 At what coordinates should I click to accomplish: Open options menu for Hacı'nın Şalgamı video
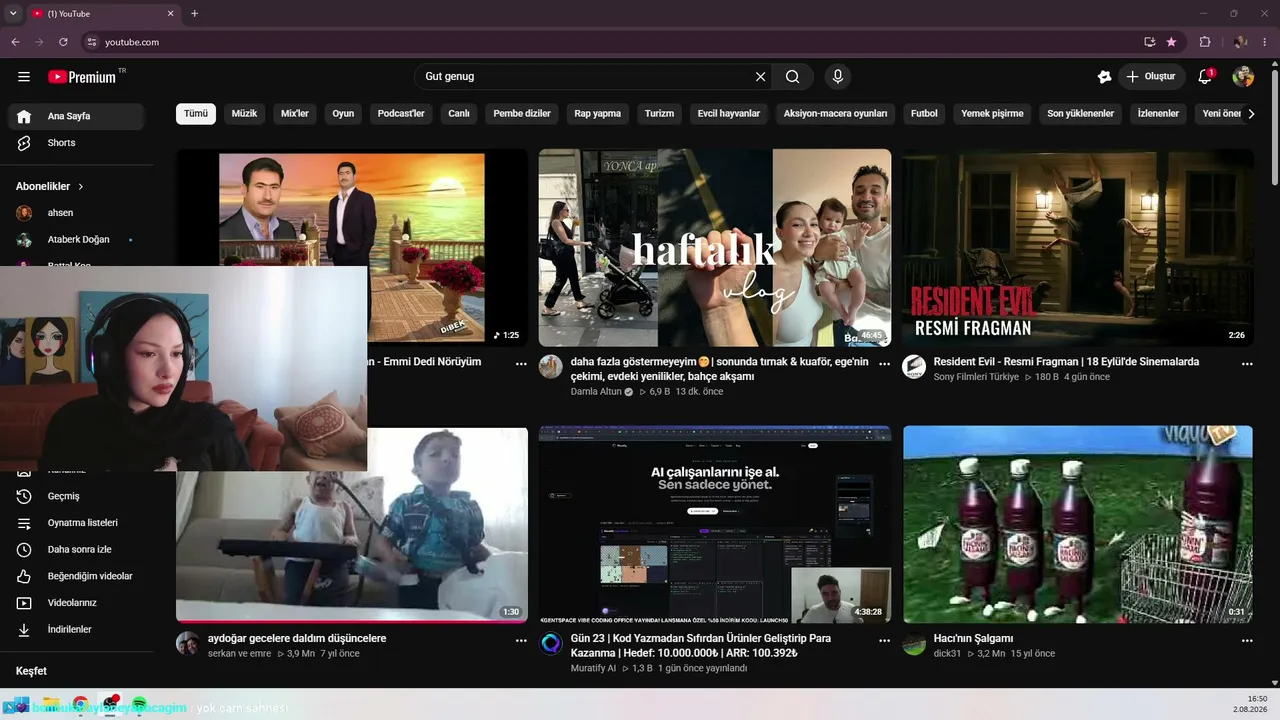pyautogui.click(x=1247, y=640)
